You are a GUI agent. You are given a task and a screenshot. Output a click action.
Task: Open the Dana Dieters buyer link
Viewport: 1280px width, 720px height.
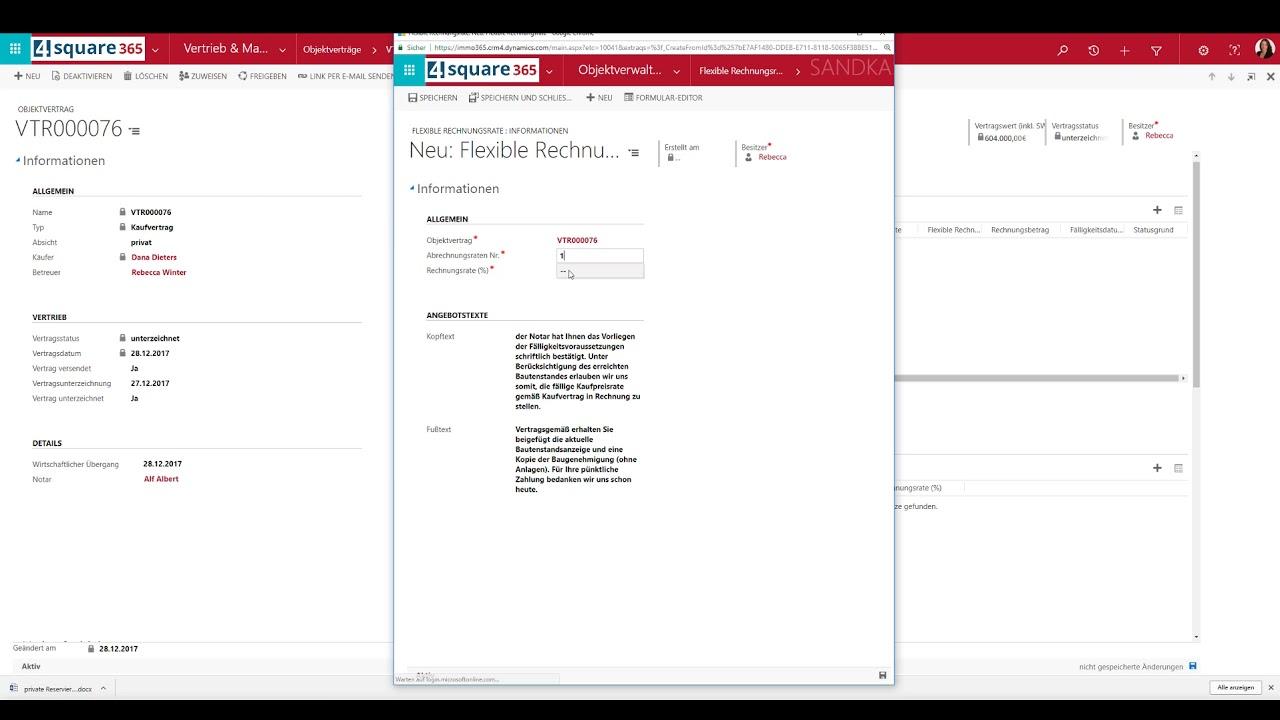(x=154, y=257)
